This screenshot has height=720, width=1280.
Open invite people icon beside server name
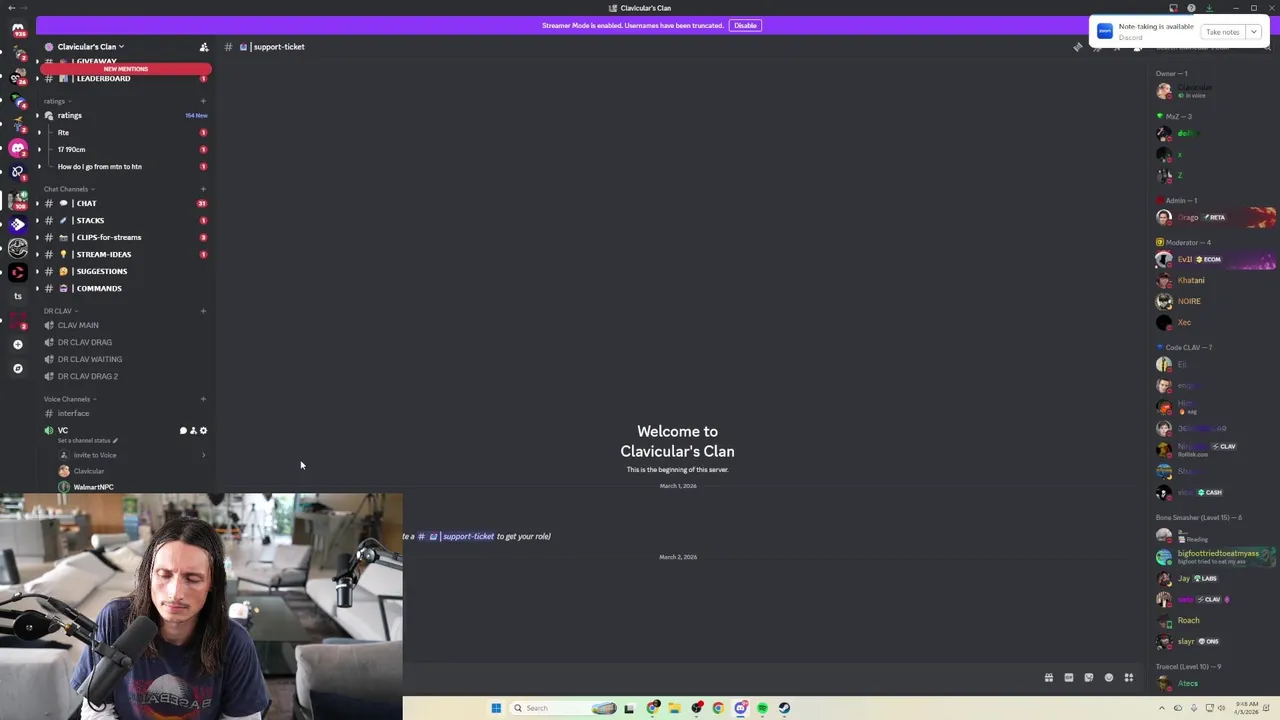click(x=204, y=47)
